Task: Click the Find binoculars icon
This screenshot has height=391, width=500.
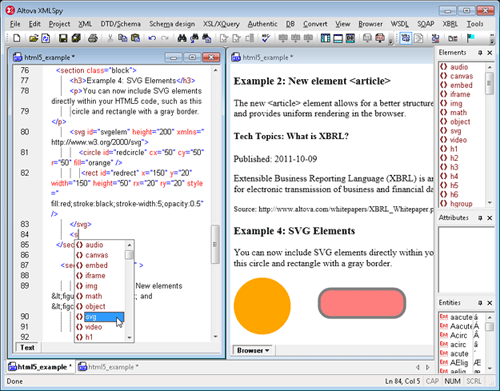Action: coord(182,38)
